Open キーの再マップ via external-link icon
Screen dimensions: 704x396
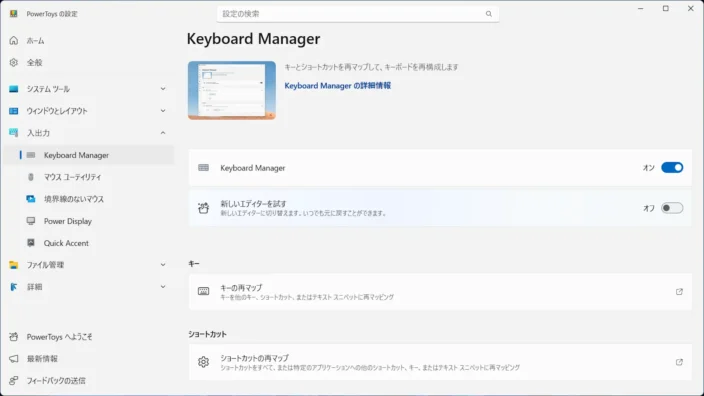pos(679,291)
